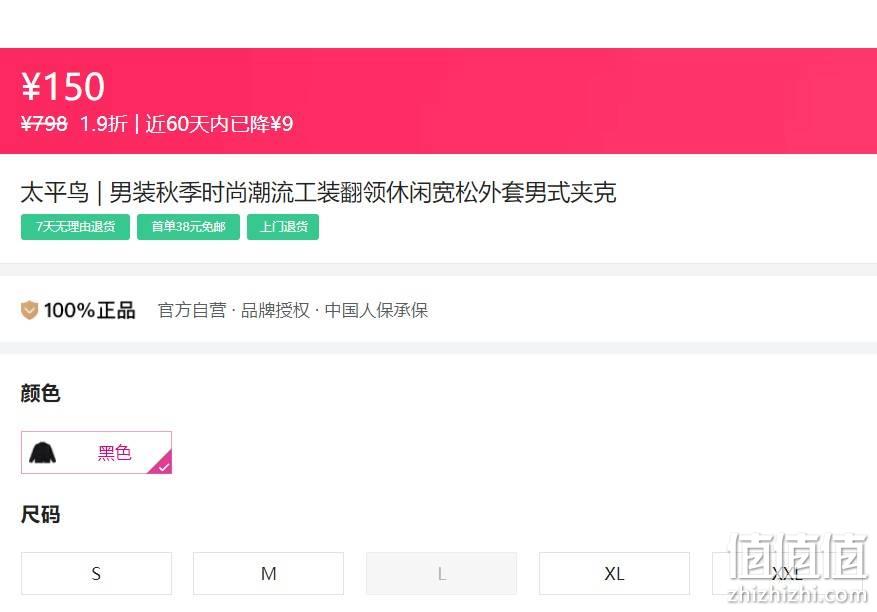The height and width of the screenshot is (612, 877).
Task: Click the 首单38元免邮 tag
Action: [x=188, y=227]
